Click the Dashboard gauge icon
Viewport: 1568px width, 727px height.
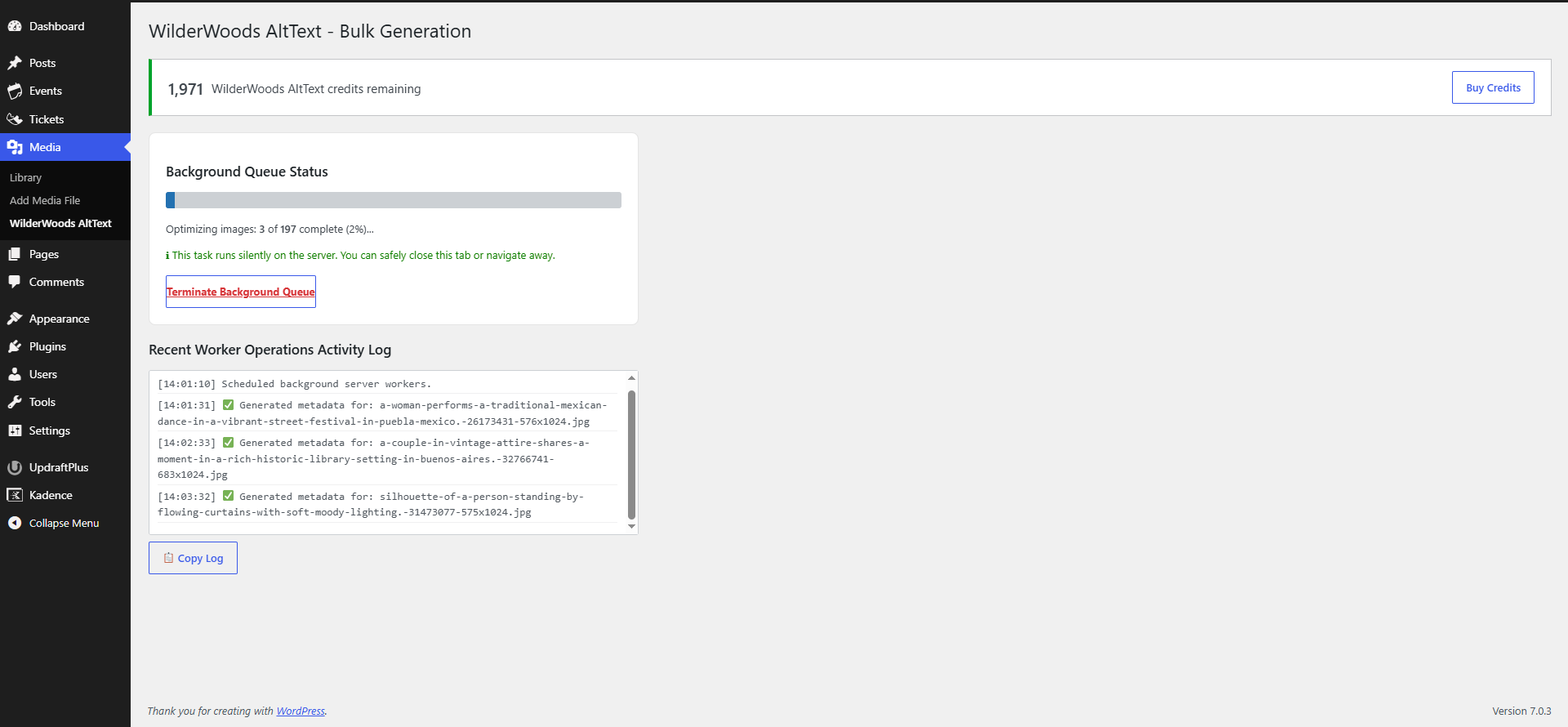click(15, 26)
